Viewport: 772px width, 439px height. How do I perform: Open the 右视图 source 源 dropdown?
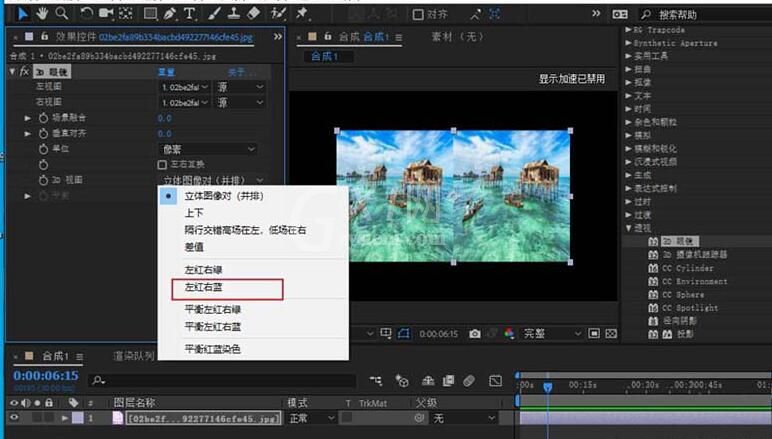(240, 102)
